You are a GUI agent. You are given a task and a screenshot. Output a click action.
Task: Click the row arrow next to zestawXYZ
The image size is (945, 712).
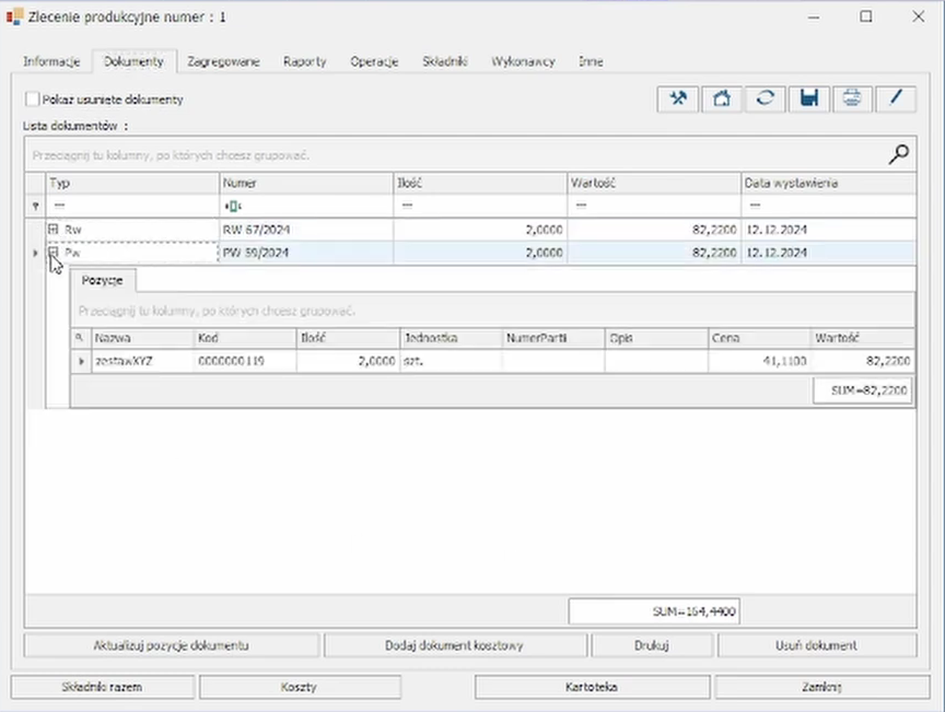pyautogui.click(x=81, y=361)
